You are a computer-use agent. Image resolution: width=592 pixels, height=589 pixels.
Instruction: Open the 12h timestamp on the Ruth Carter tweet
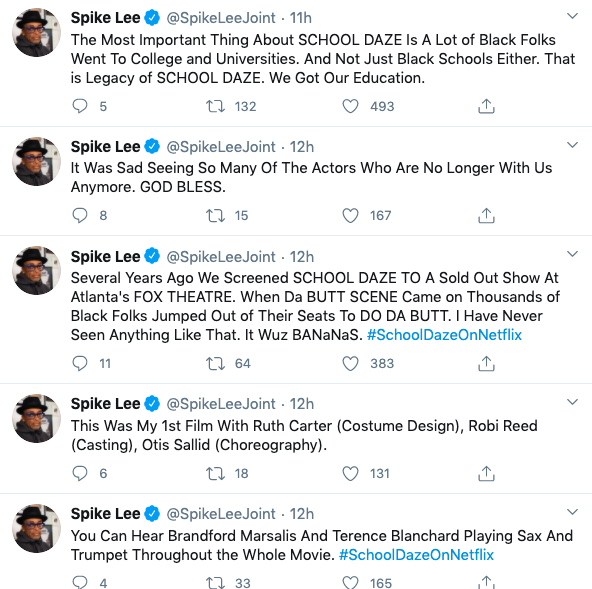(x=301, y=404)
